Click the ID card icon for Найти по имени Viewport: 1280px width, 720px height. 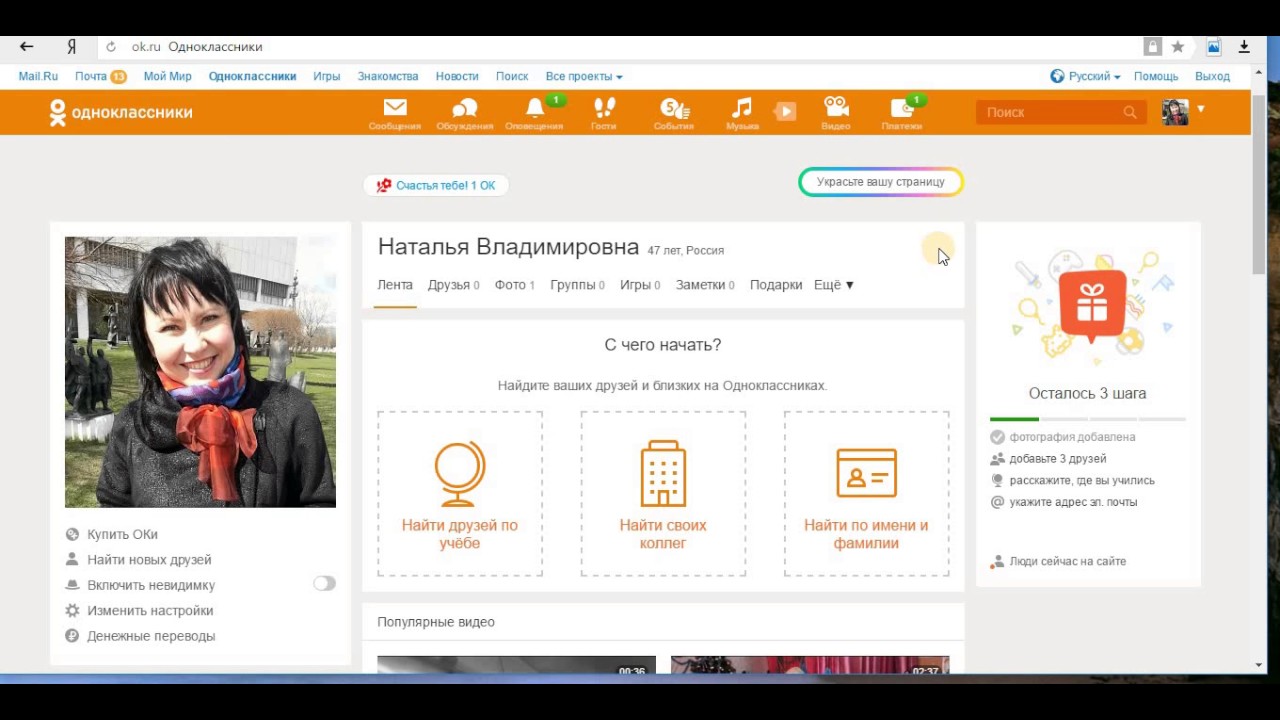pos(866,473)
